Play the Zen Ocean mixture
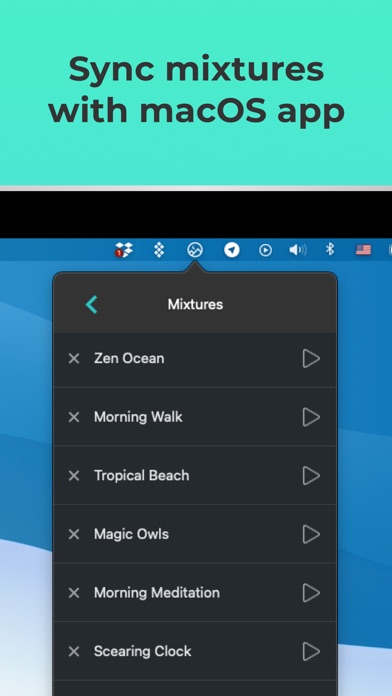Viewport: 392px width, 696px height. coord(311,358)
